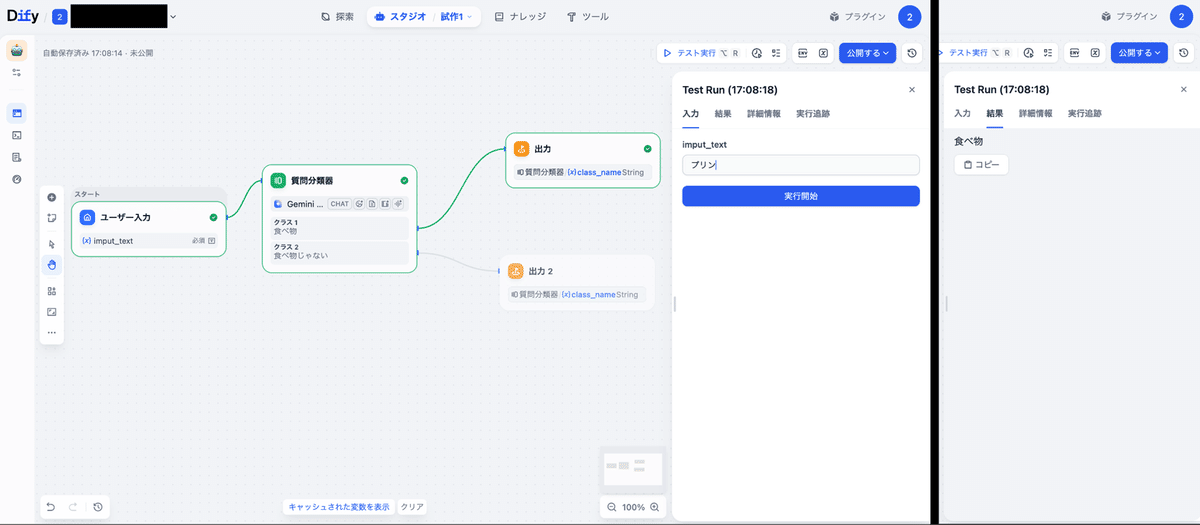
Task: Click the imput_text input field
Action: click(801, 165)
